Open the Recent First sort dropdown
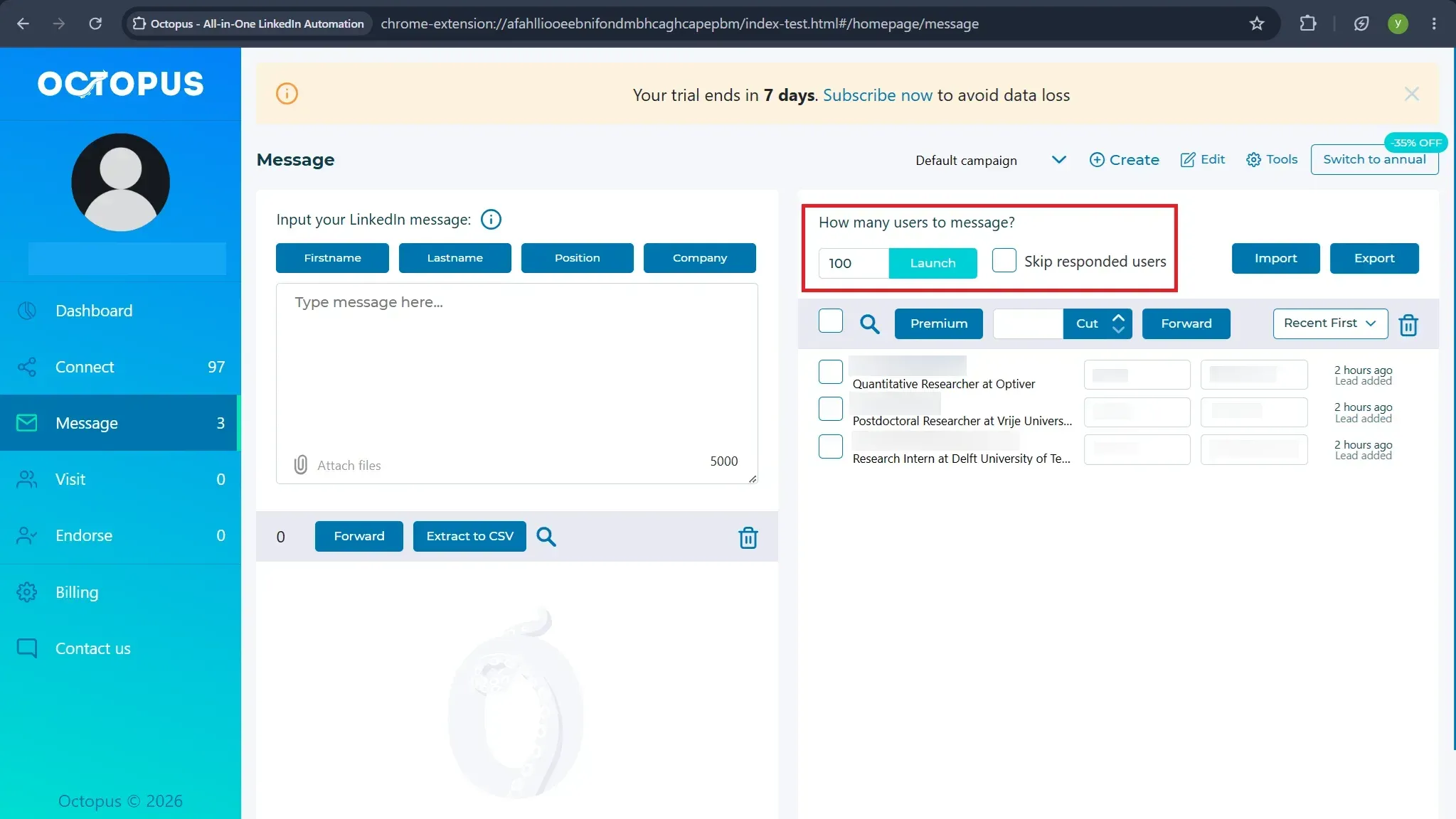 tap(1330, 323)
